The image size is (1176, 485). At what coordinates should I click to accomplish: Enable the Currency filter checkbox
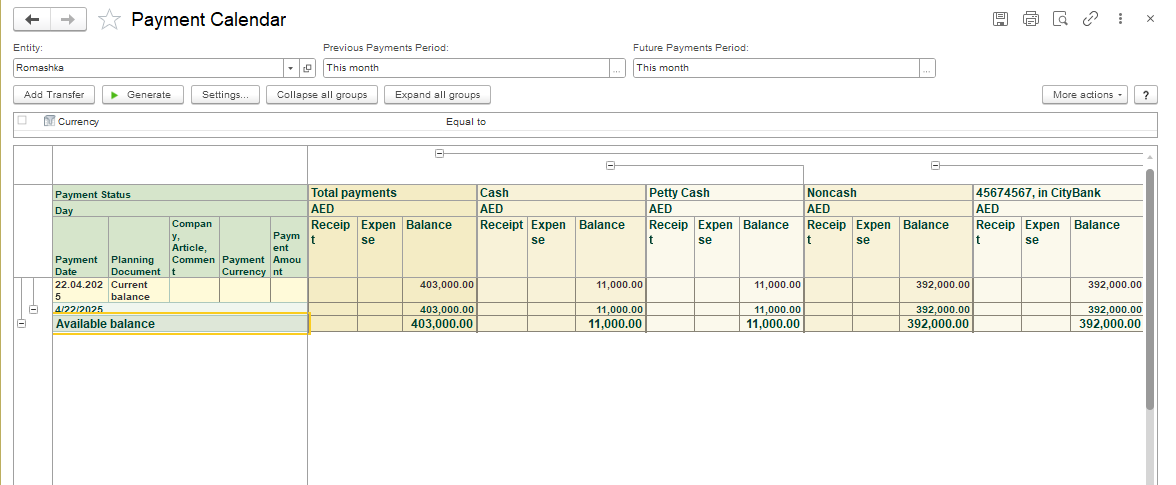[22, 121]
